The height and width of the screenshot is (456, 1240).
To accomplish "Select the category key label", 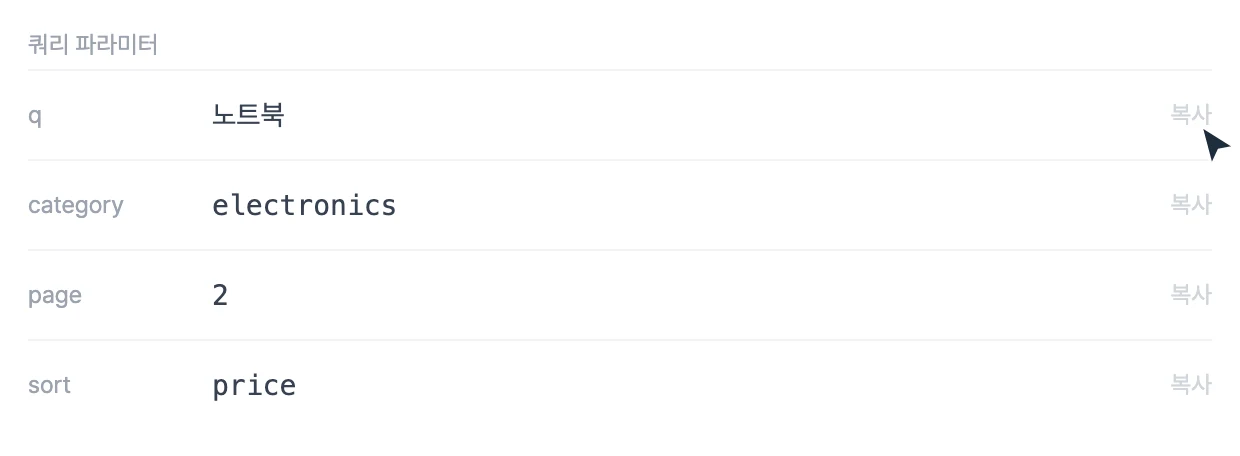I will click(x=76, y=206).
